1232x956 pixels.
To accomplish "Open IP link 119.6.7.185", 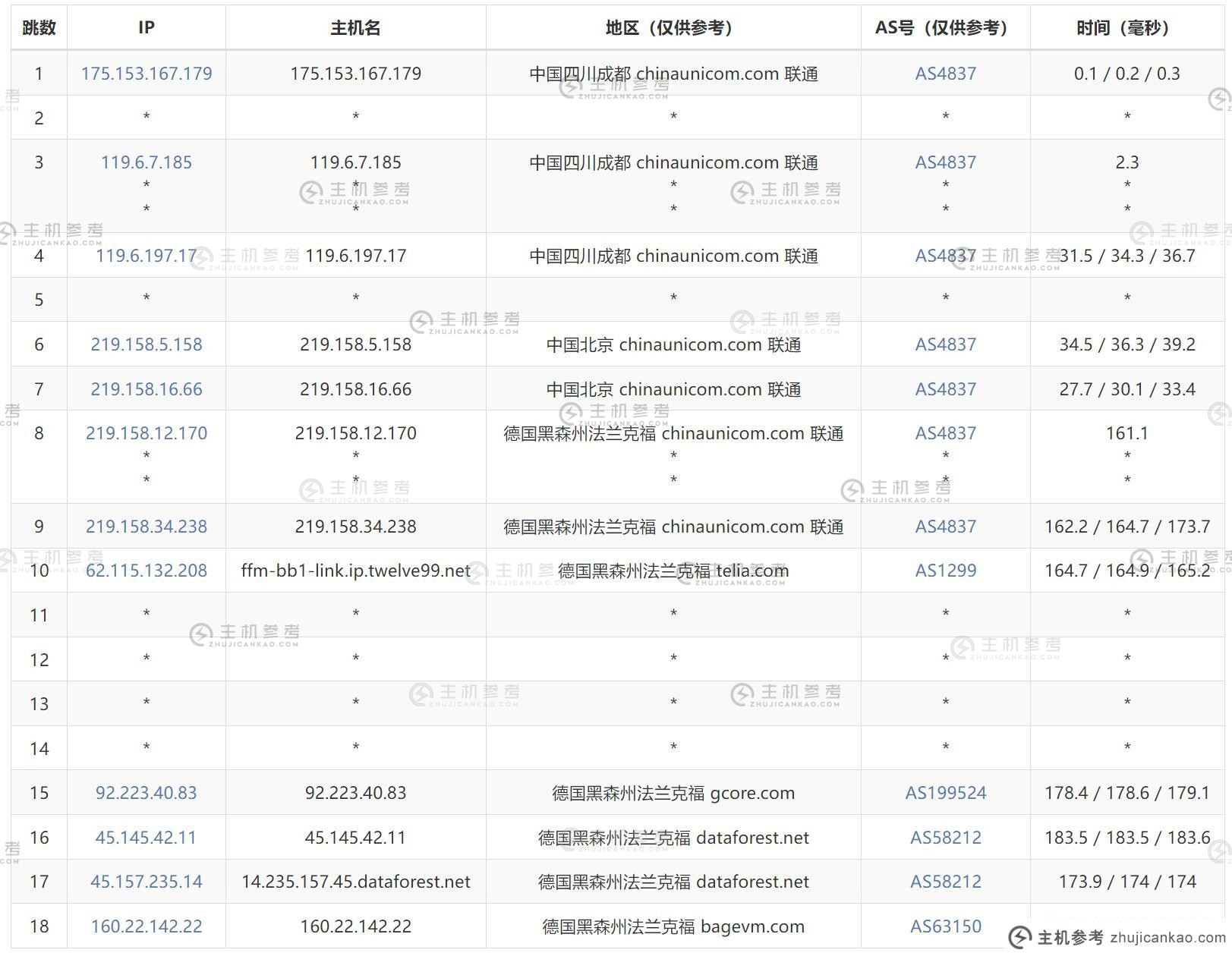I will [x=147, y=162].
